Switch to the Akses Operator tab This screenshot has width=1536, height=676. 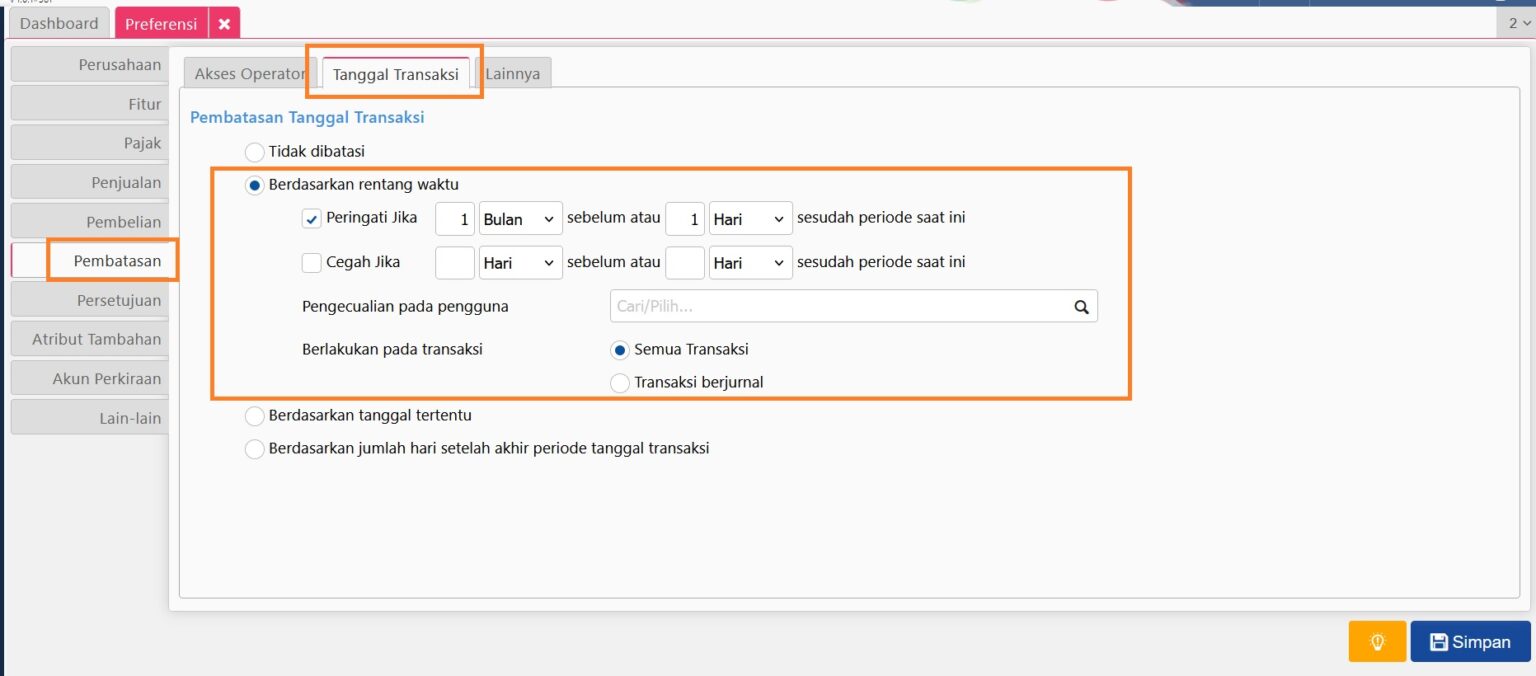tap(249, 73)
